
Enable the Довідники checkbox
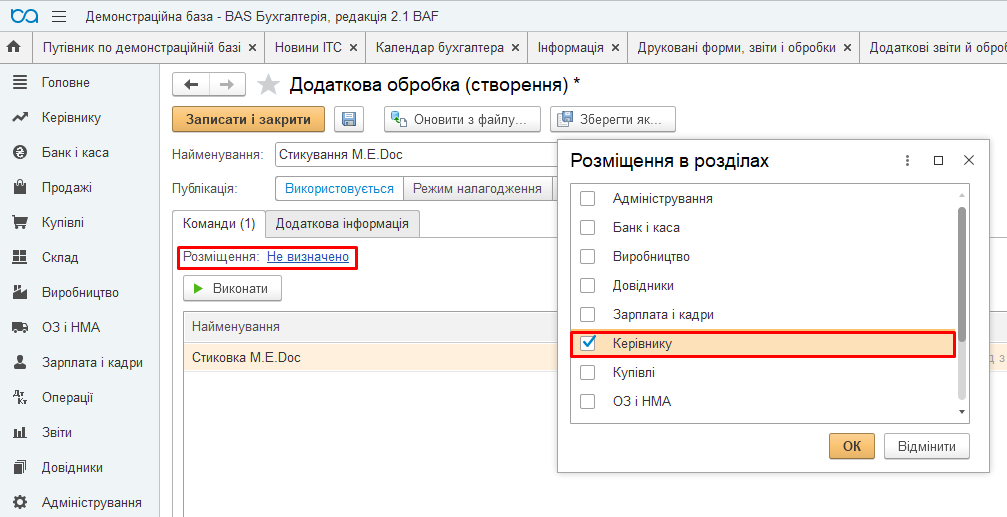588,285
